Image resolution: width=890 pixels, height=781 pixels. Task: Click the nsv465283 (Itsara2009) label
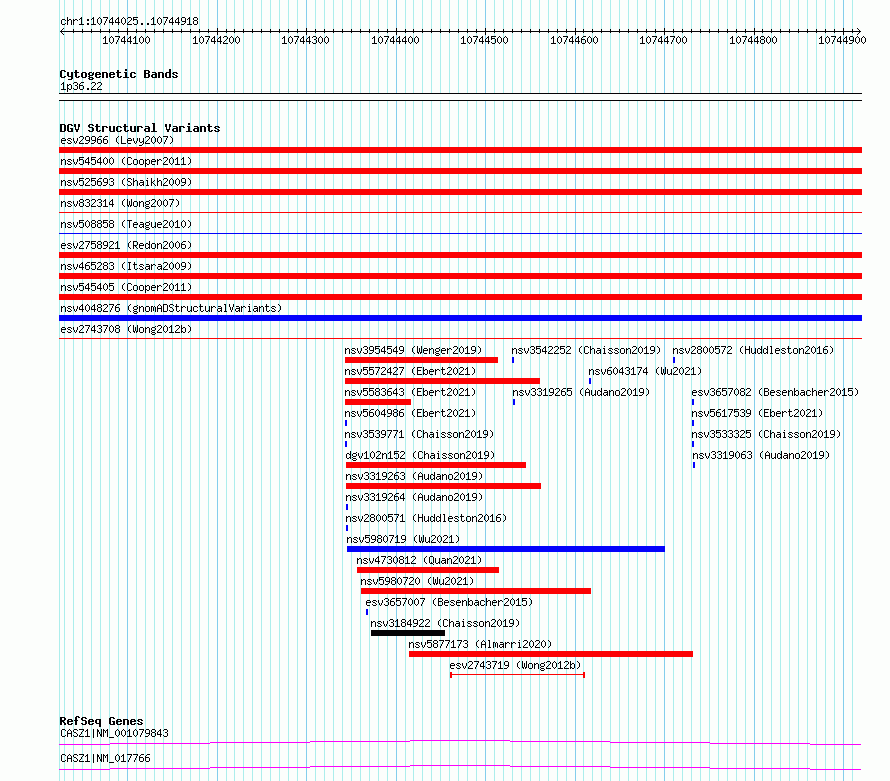click(126, 266)
